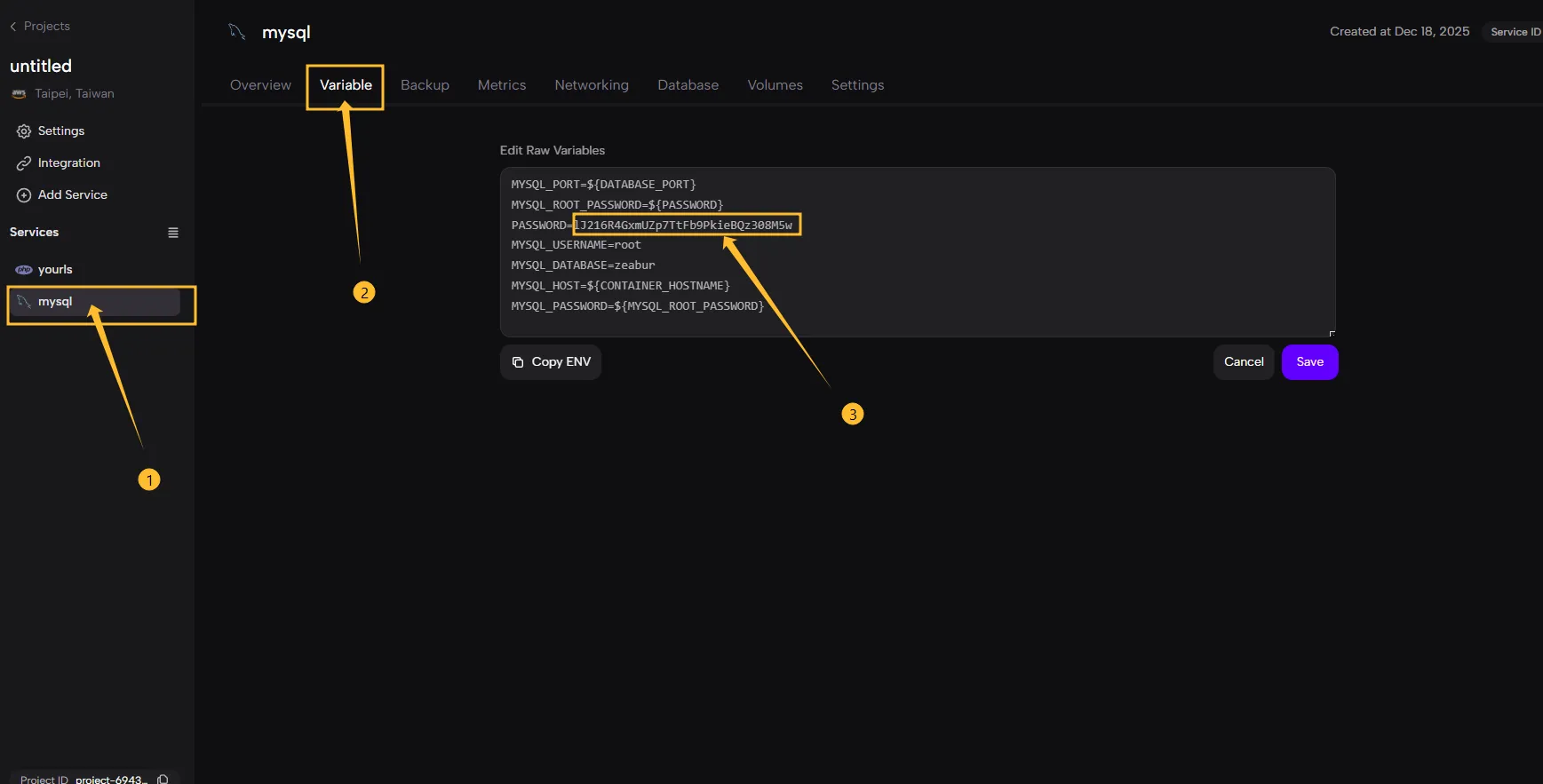The width and height of the screenshot is (1543, 784).
Task: Open the Overview tab
Action: pos(260,85)
